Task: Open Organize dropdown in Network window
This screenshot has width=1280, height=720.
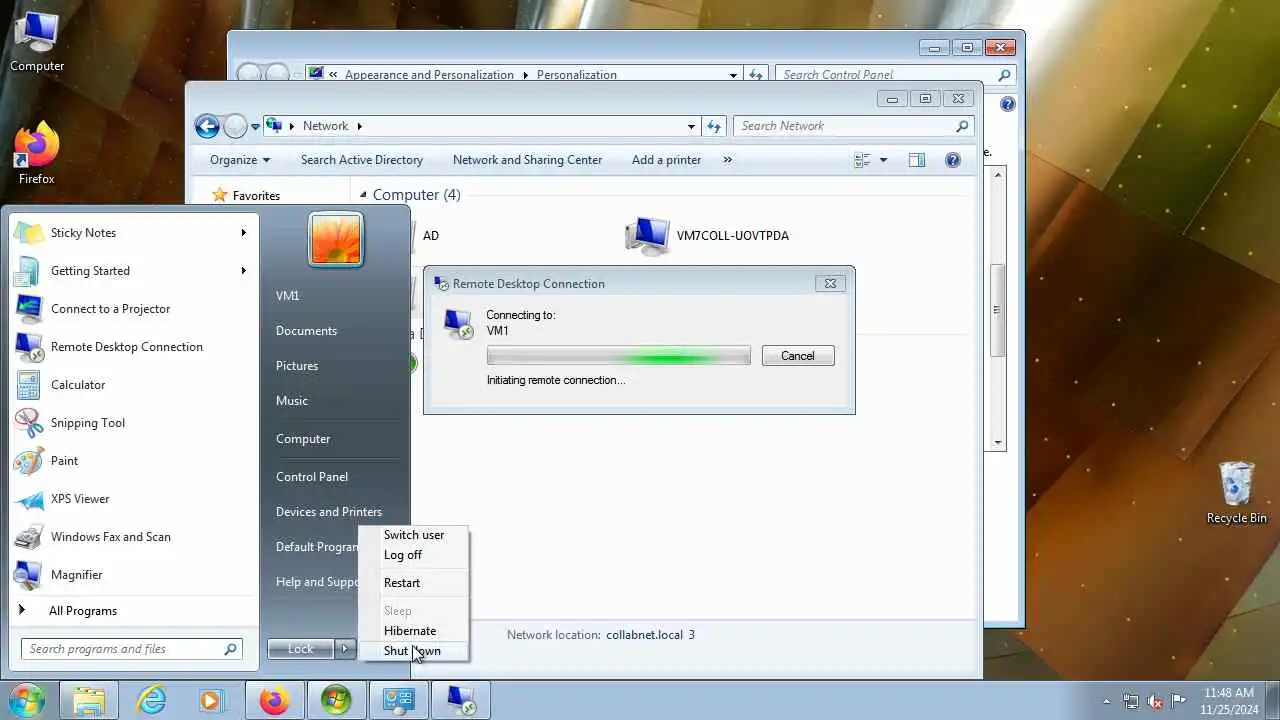Action: pyautogui.click(x=240, y=160)
